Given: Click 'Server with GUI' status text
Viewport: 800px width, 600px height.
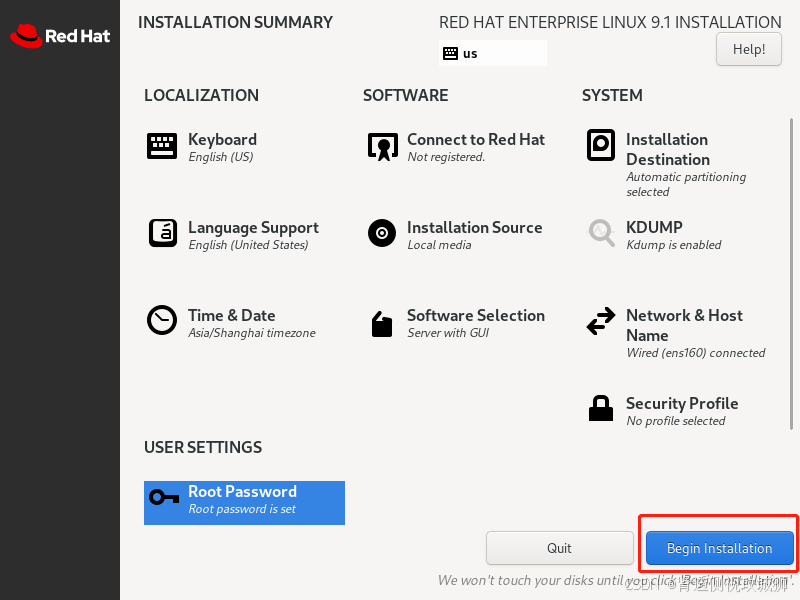Looking at the screenshot, I should coord(448,333).
